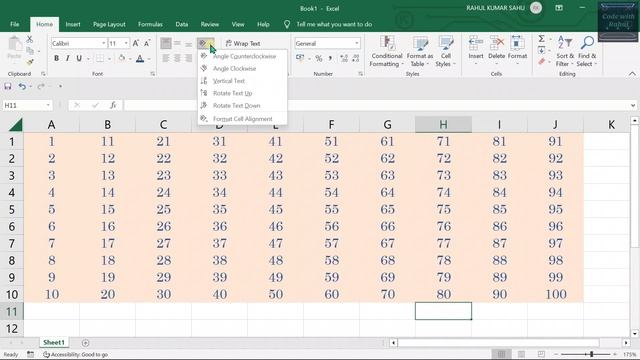Switch to the Insert tab
This screenshot has height=360, width=640.
pyautogui.click(x=73, y=24)
